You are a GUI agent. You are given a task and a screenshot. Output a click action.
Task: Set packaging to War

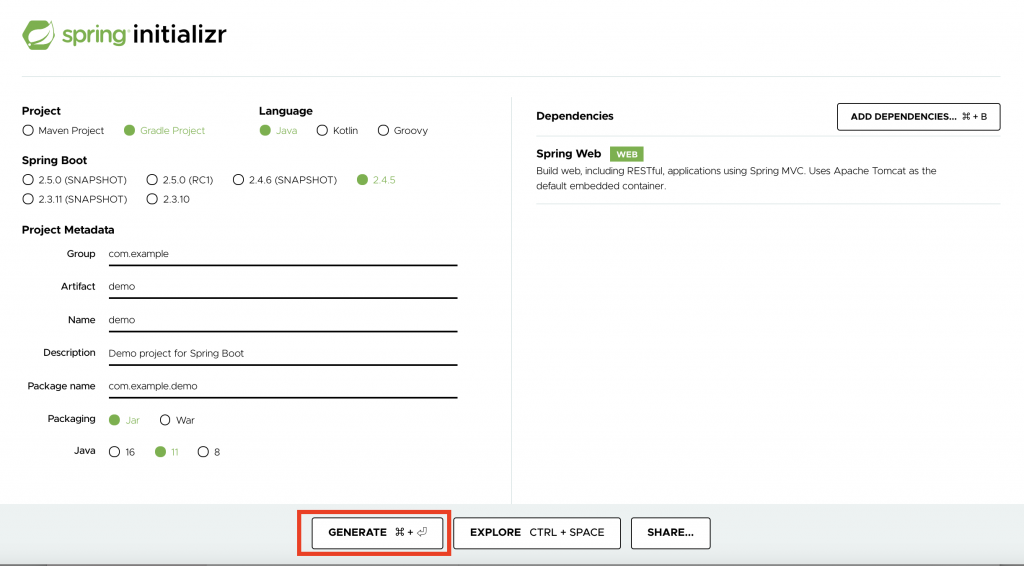pyautogui.click(x=165, y=420)
